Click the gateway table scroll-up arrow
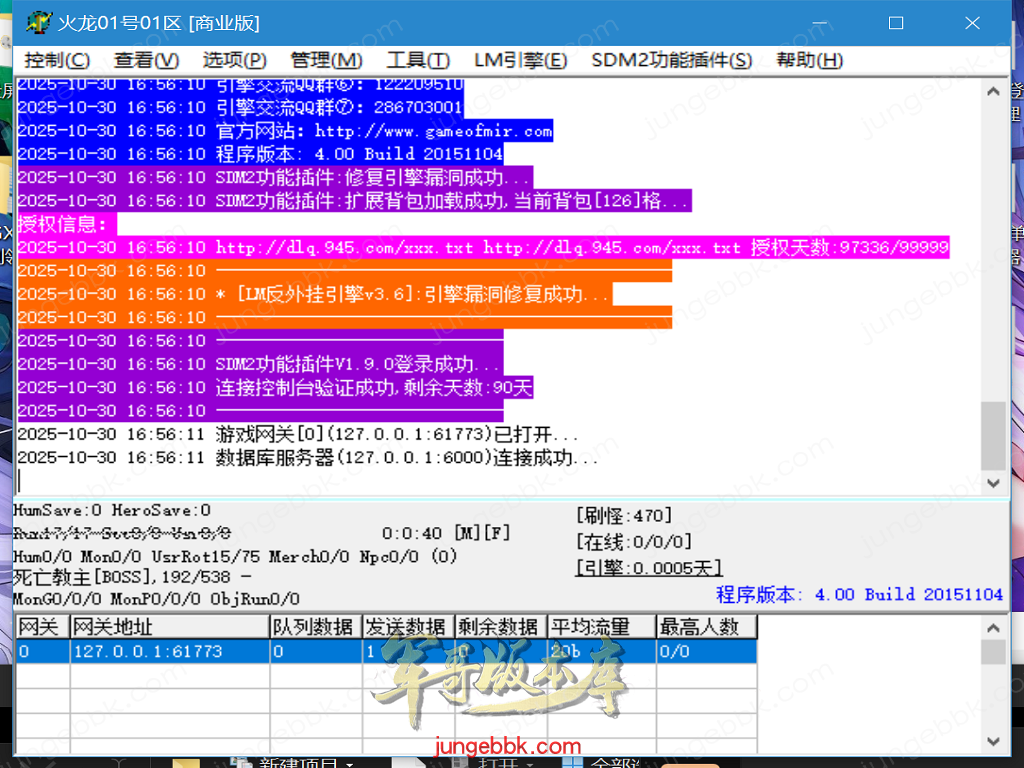This screenshot has width=1024, height=768. click(993, 628)
